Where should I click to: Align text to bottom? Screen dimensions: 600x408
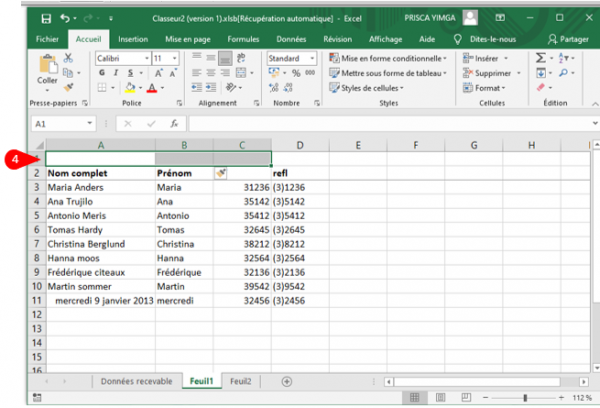click(x=225, y=58)
